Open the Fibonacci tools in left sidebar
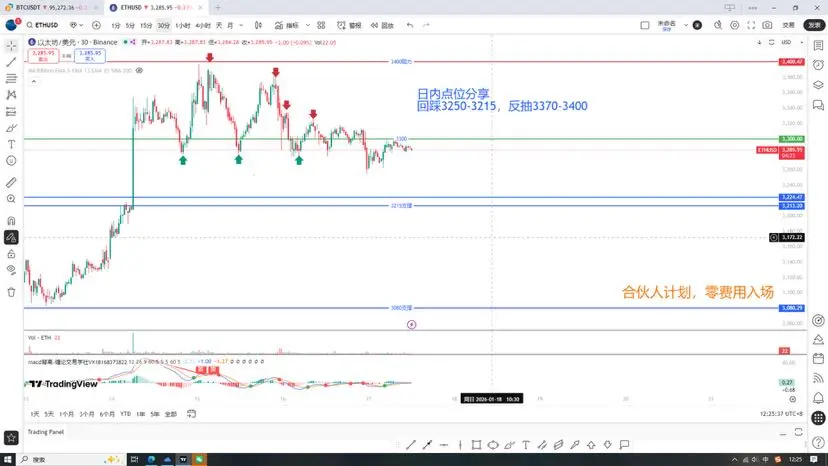 pyautogui.click(x=11, y=79)
